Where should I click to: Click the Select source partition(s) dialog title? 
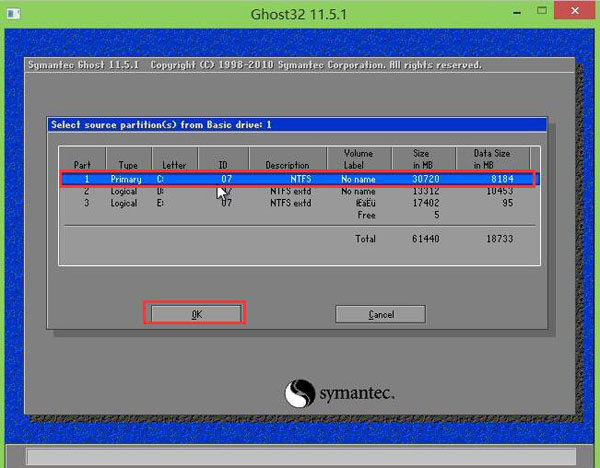[x=161, y=125]
